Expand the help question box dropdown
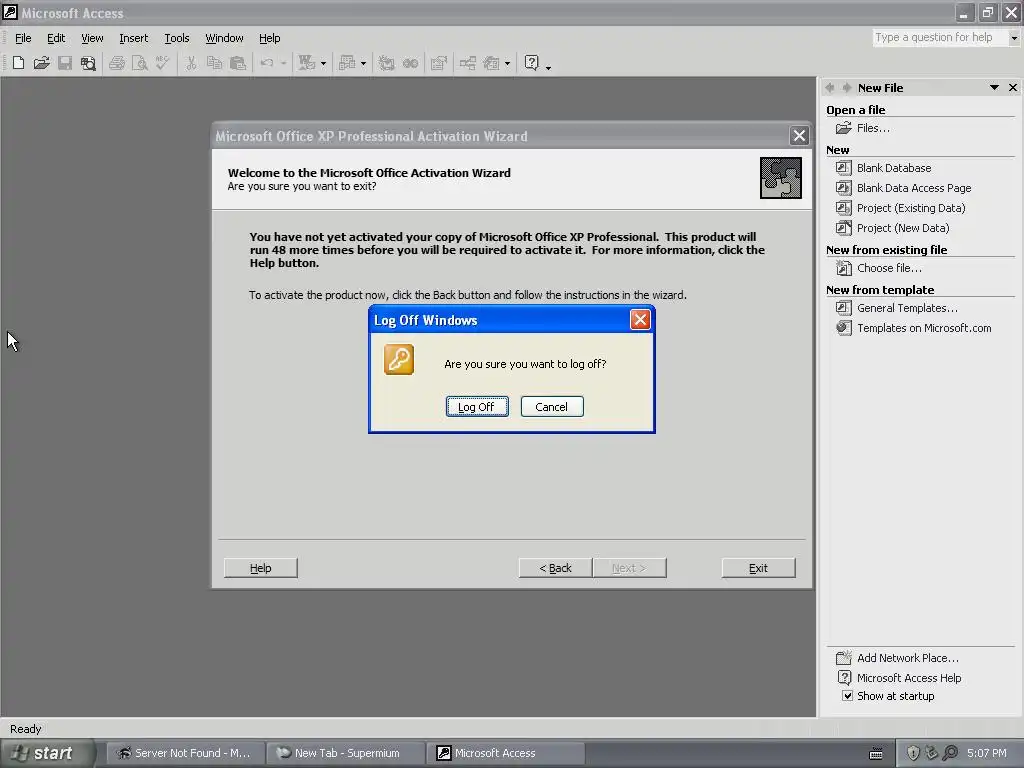The image size is (1024, 768). (x=1014, y=37)
